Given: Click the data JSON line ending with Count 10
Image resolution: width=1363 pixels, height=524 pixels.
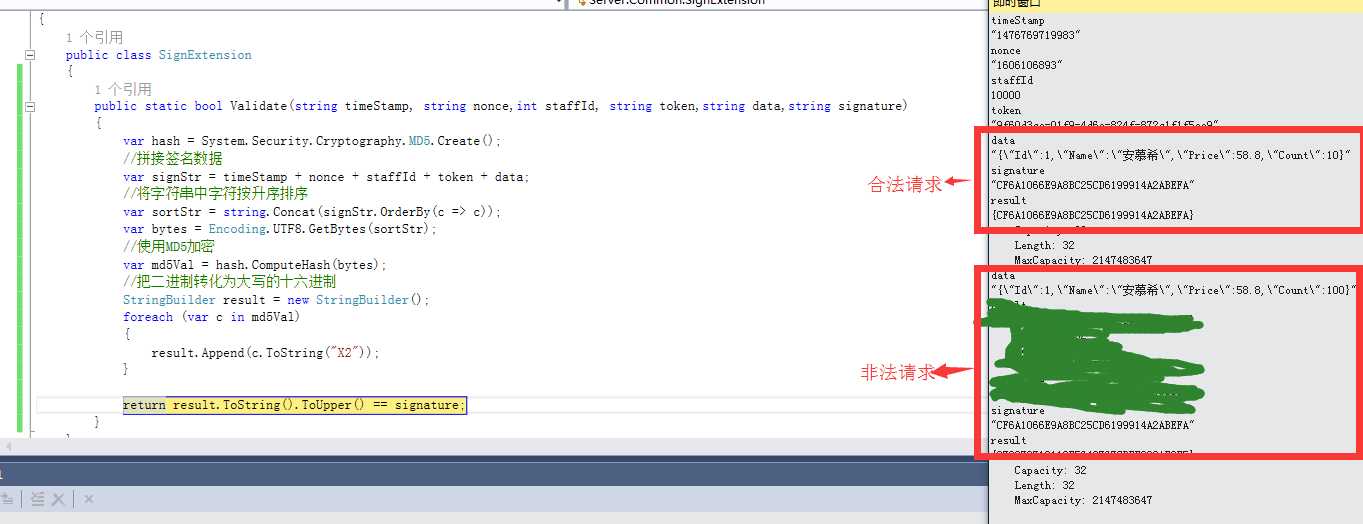Looking at the screenshot, I should point(1171,155).
